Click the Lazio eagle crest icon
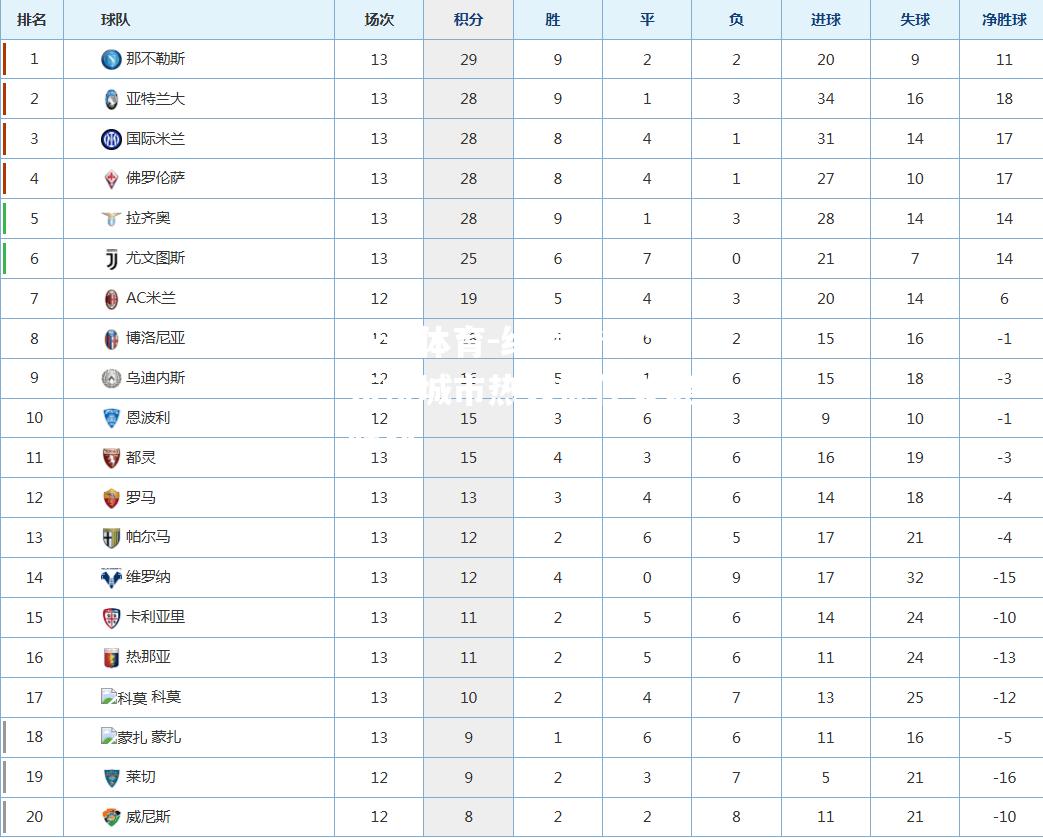 tap(111, 219)
